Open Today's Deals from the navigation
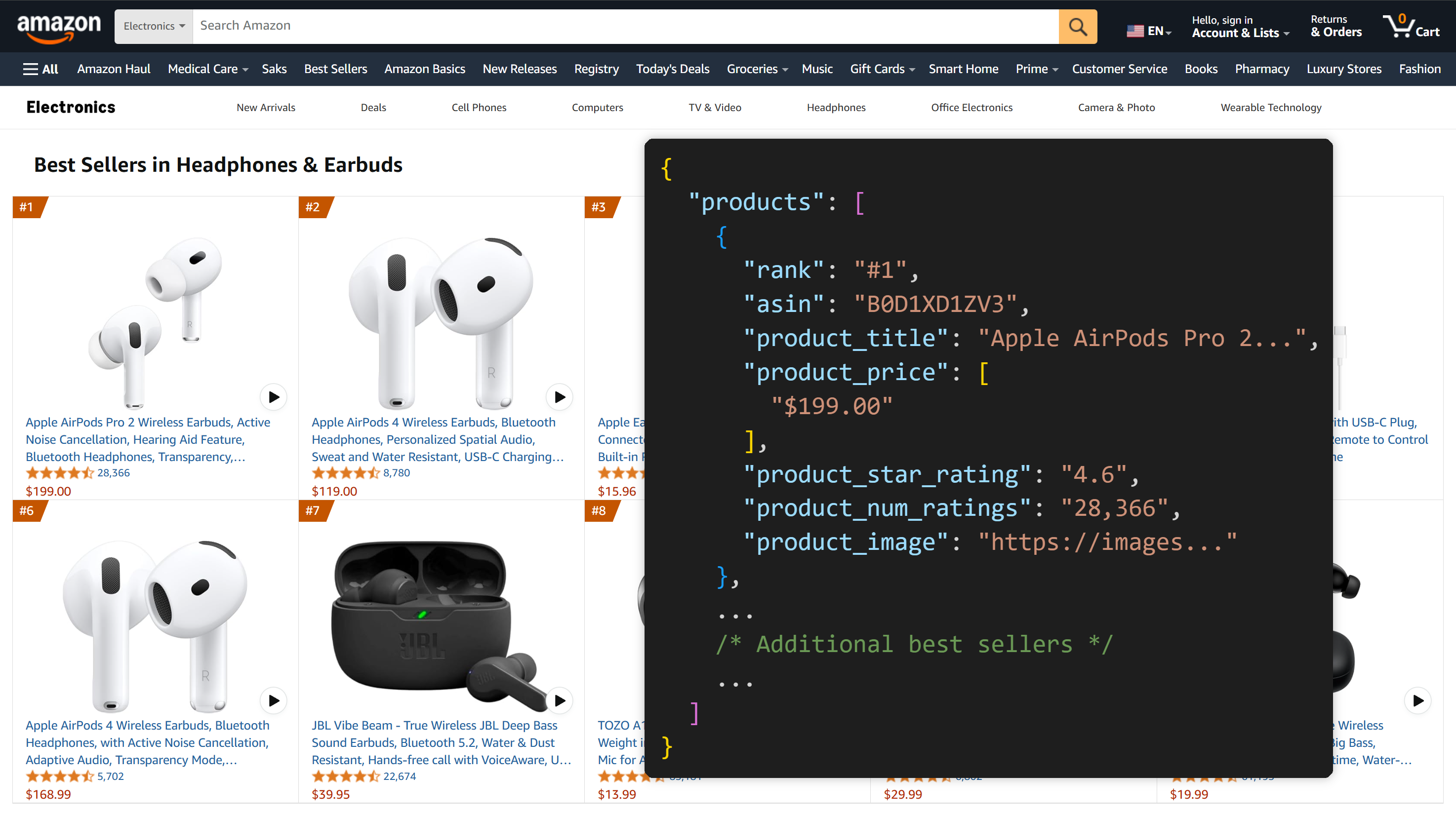Image resolution: width=1456 pixels, height=813 pixels. (x=673, y=68)
